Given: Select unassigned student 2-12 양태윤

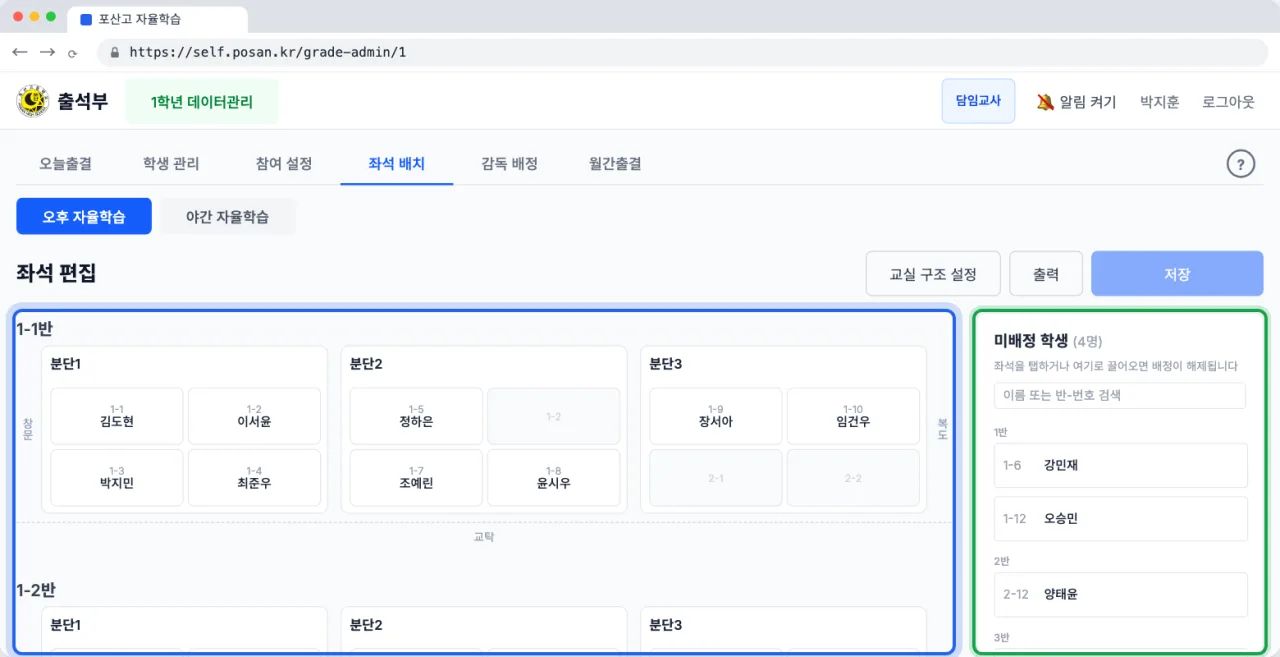Looking at the screenshot, I should click(1121, 594).
